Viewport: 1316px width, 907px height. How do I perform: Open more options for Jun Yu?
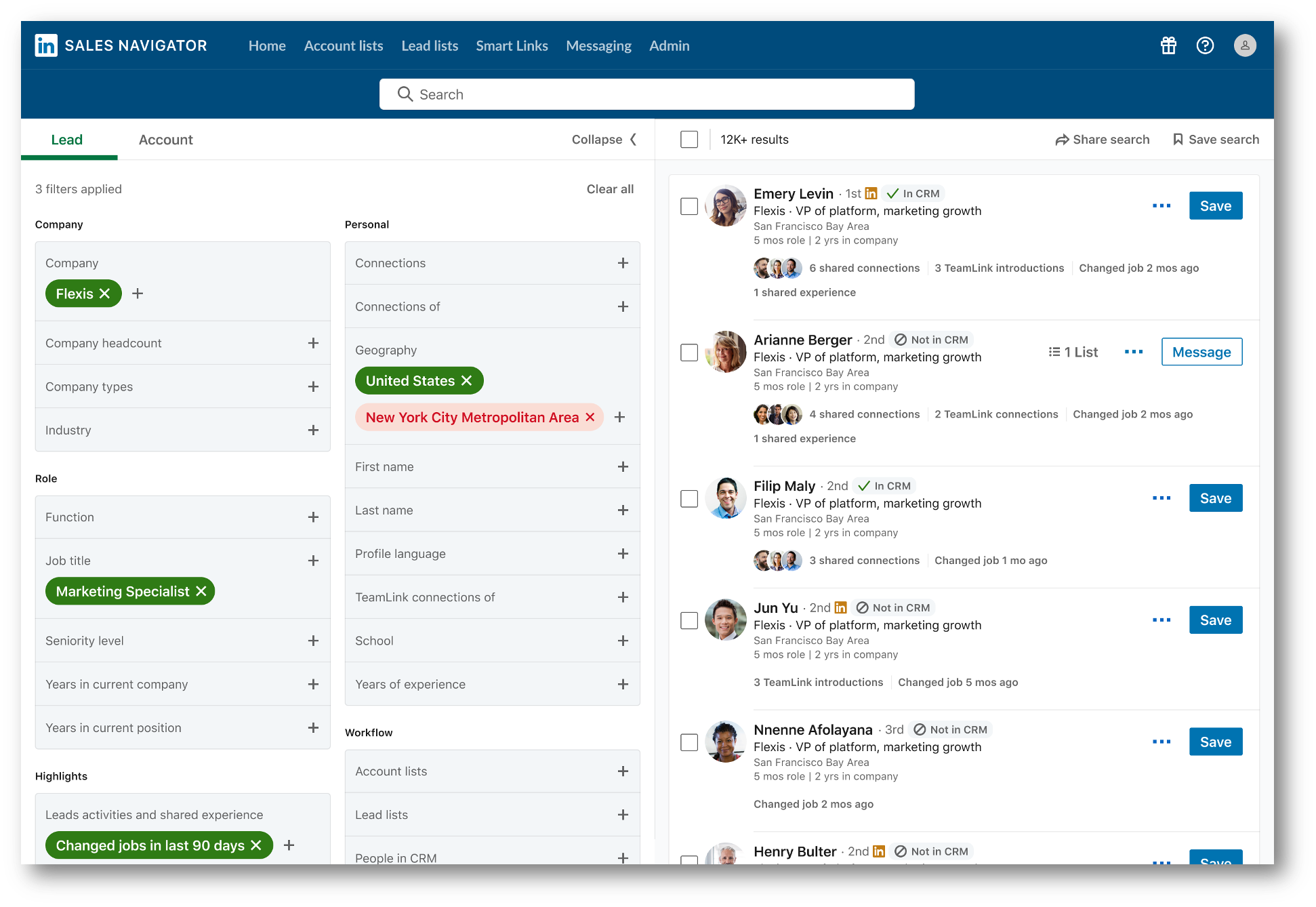pyautogui.click(x=1161, y=620)
